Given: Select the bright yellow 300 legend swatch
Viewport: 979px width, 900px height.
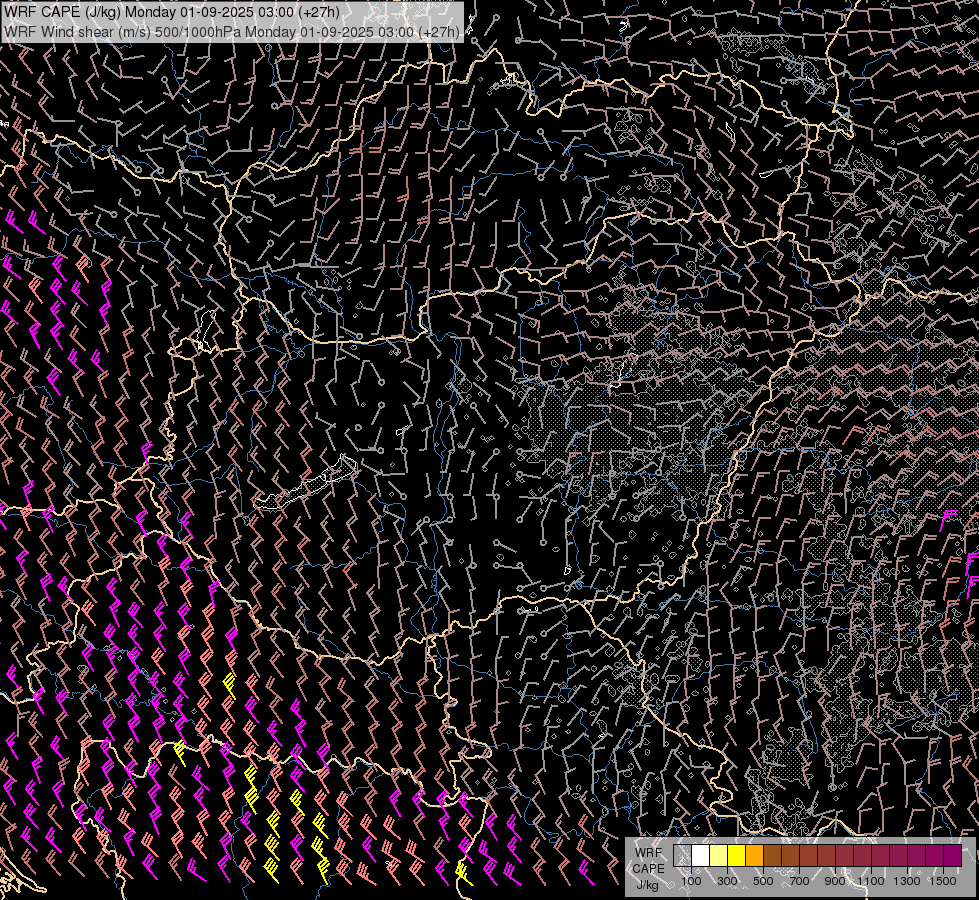Looking at the screenshot, I should [x=736, y=856].
